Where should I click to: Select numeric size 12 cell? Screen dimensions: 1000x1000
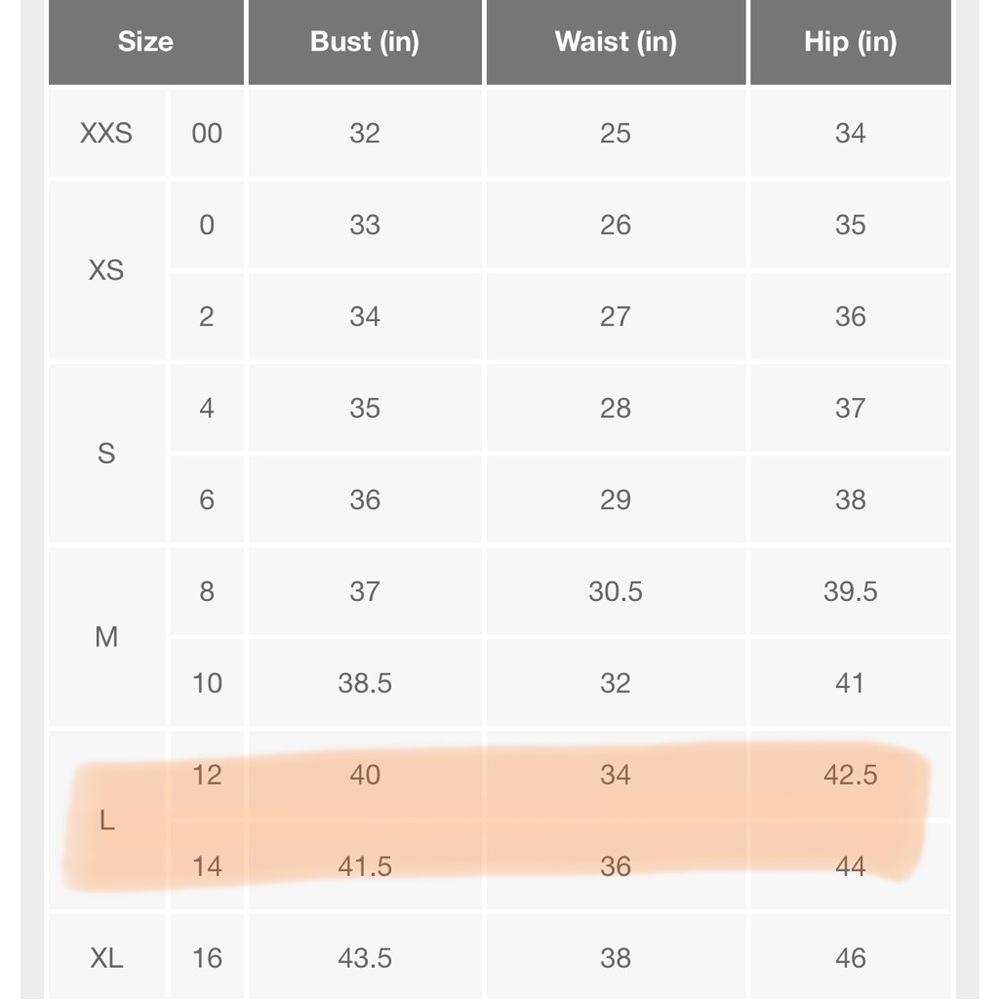(207, 775)
